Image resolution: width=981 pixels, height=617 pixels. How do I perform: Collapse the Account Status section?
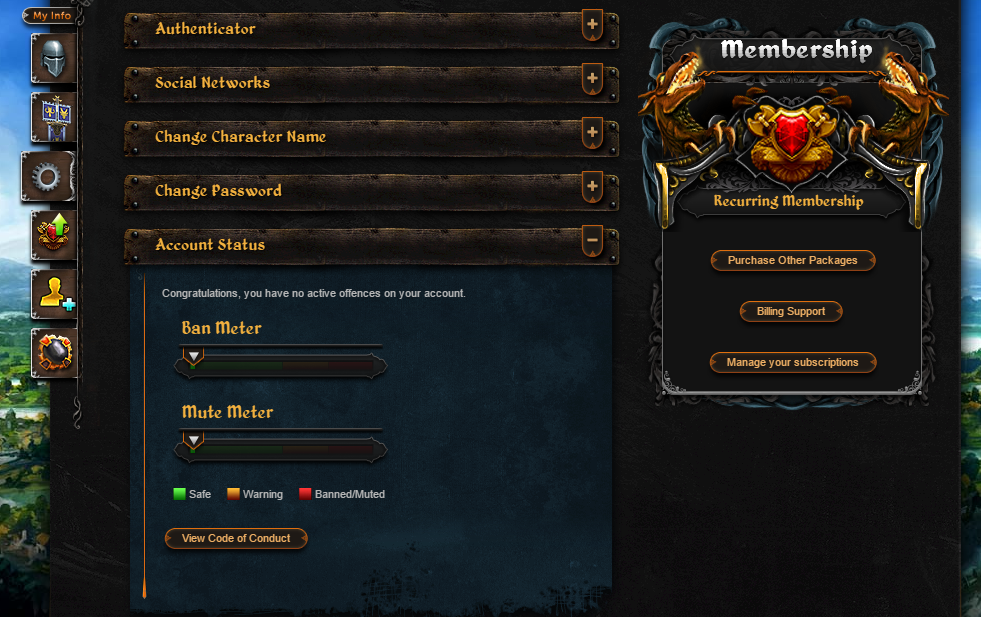[592, 241]
